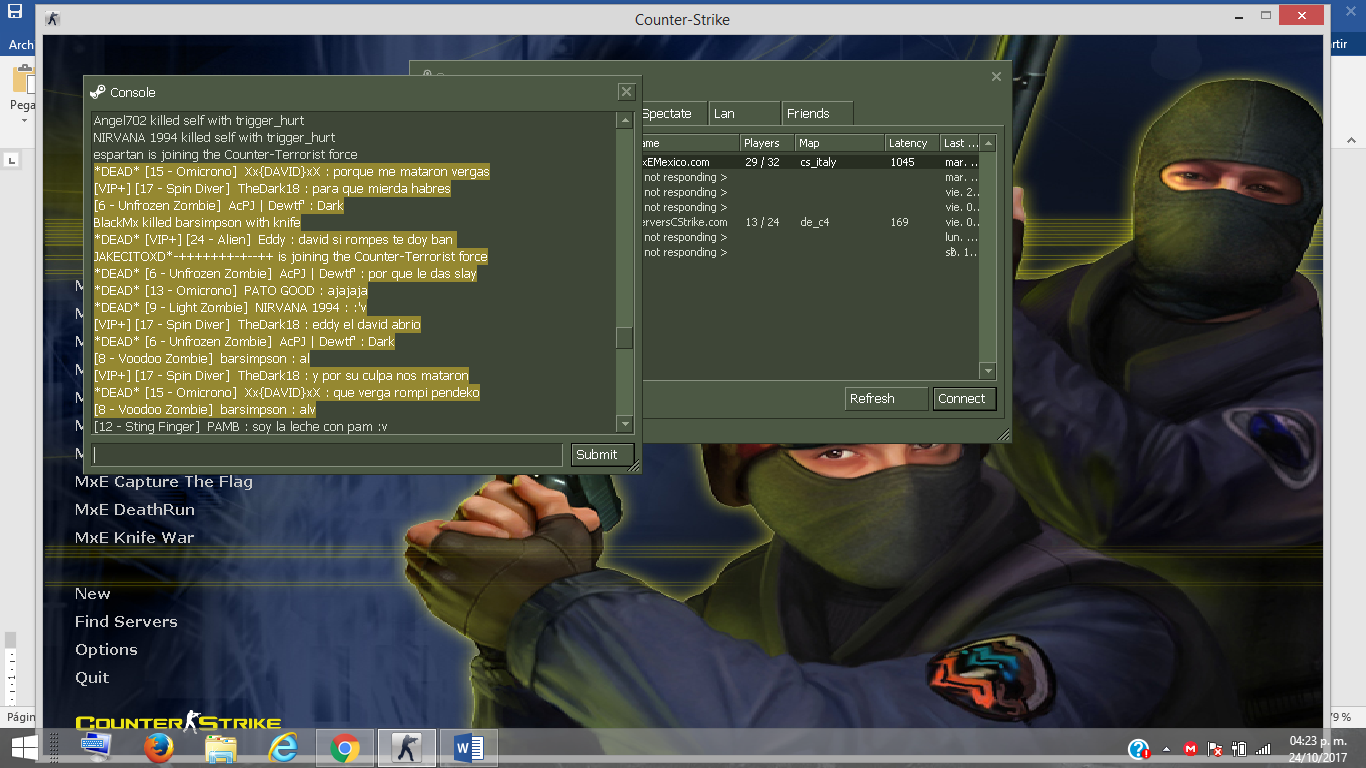
Task: Click Submit in the Console
Action: [602, 454]
